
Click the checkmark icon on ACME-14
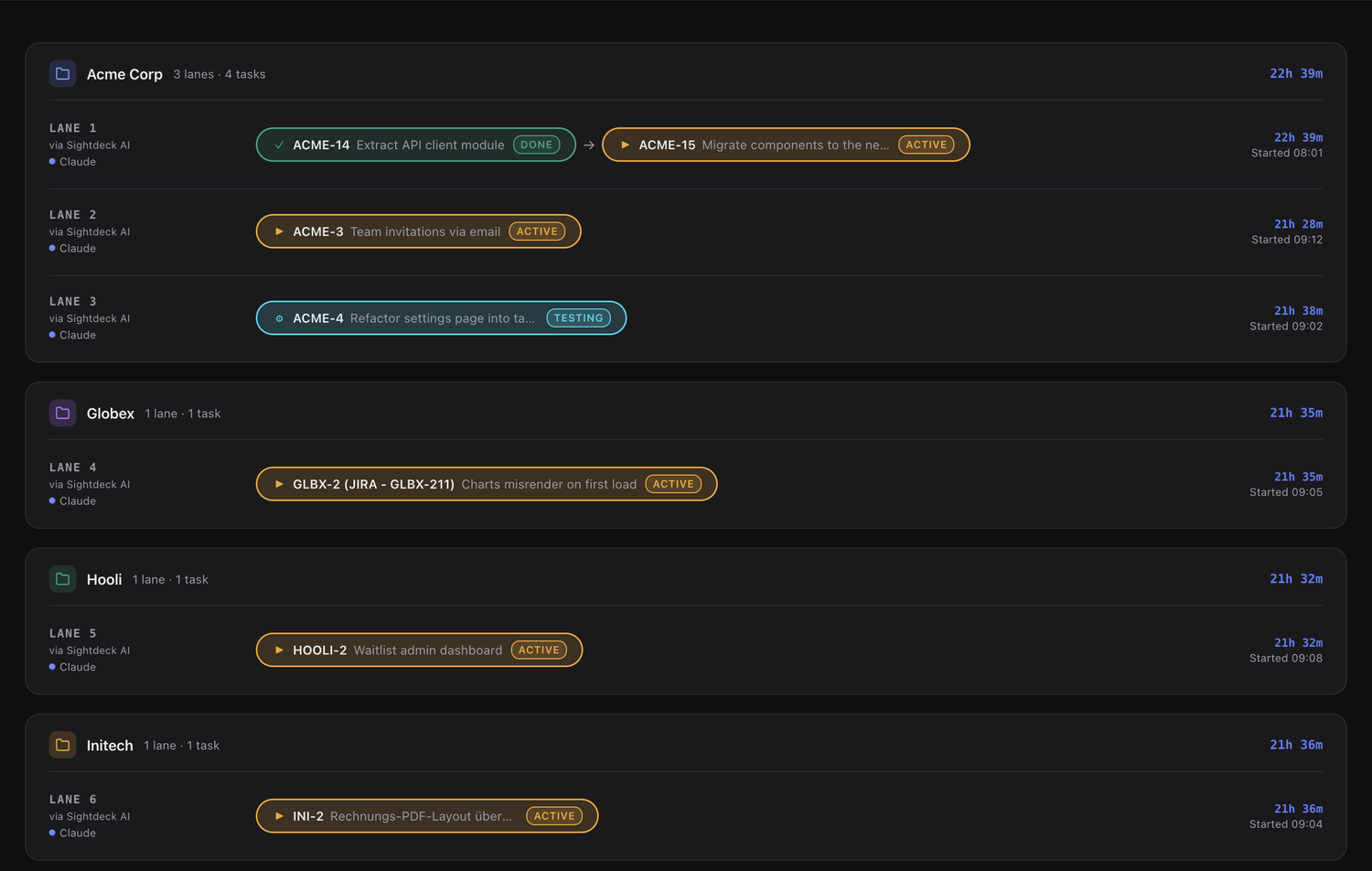(279, 145)
